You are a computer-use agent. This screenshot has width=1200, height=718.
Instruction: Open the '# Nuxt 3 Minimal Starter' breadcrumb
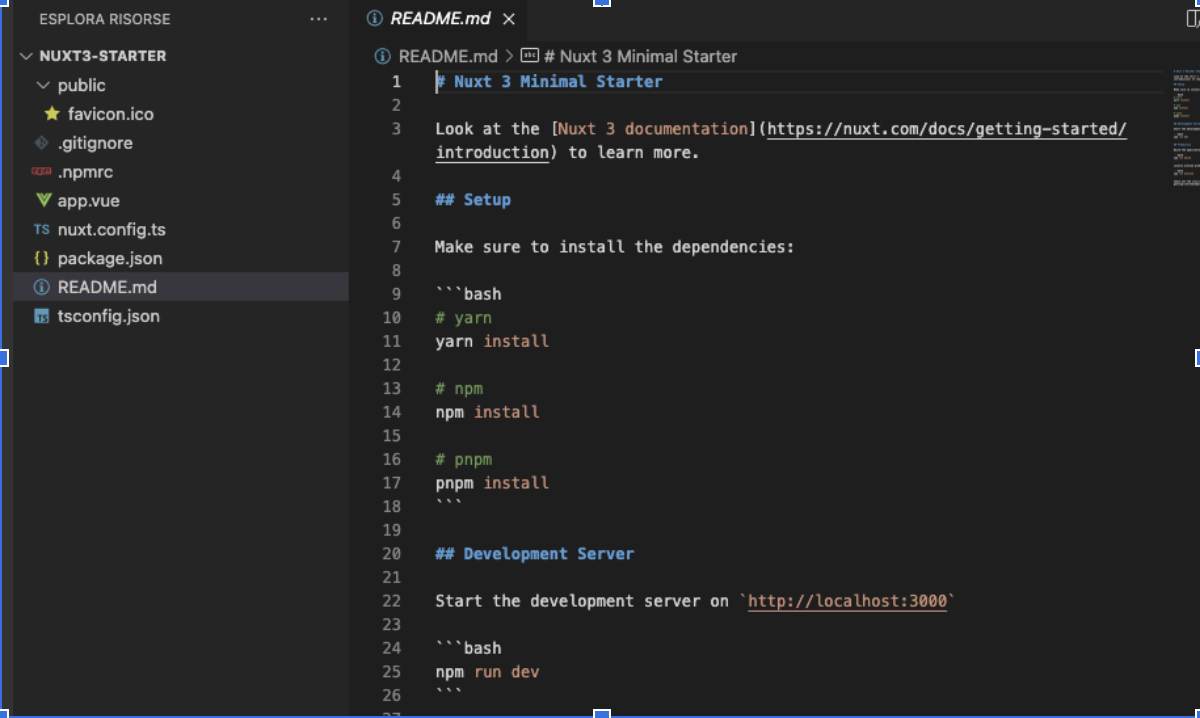click(641, 56)
